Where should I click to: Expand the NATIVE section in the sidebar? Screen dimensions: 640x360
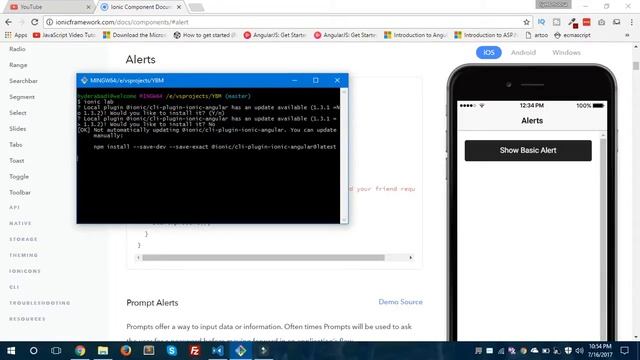click(x=20, y=223)
